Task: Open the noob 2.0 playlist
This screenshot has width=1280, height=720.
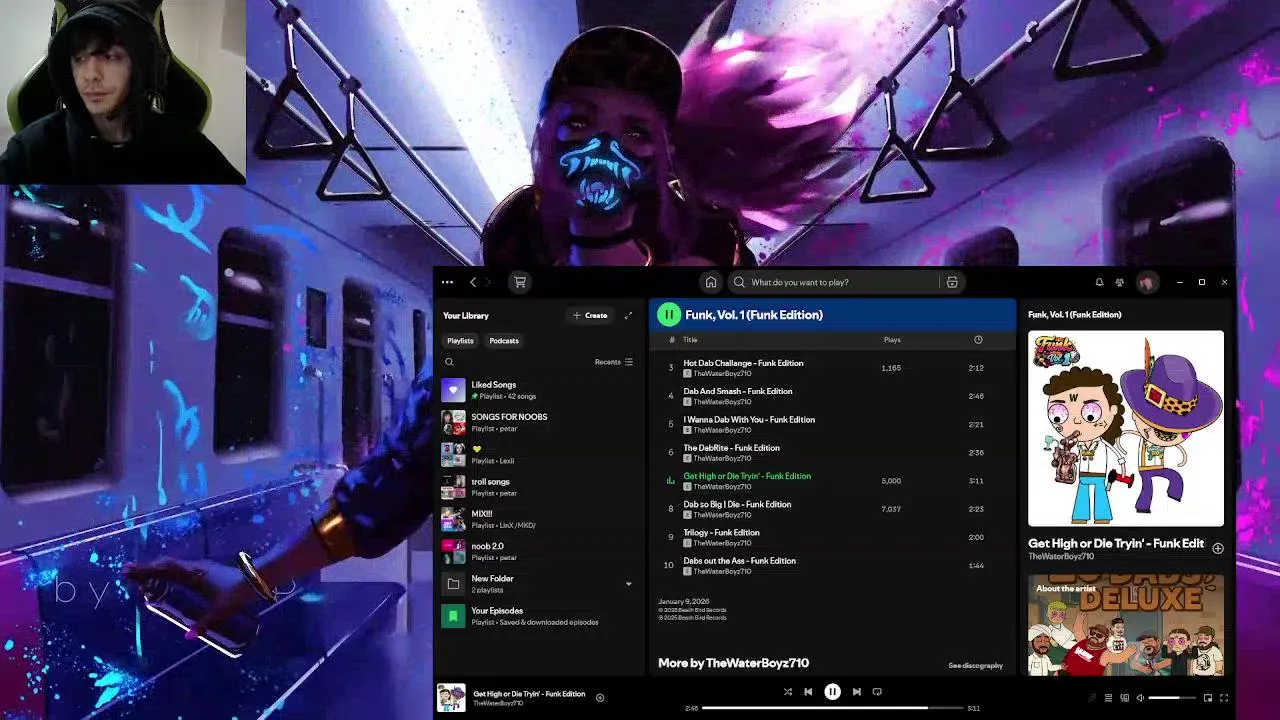Action: point(539,551)
